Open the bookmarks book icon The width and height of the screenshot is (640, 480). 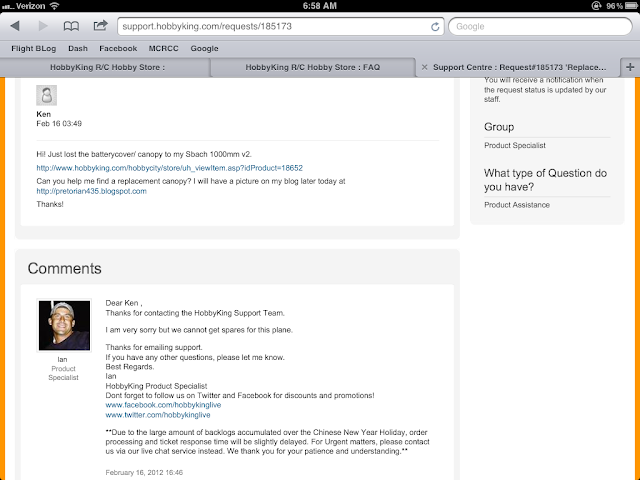pos(71,26)
